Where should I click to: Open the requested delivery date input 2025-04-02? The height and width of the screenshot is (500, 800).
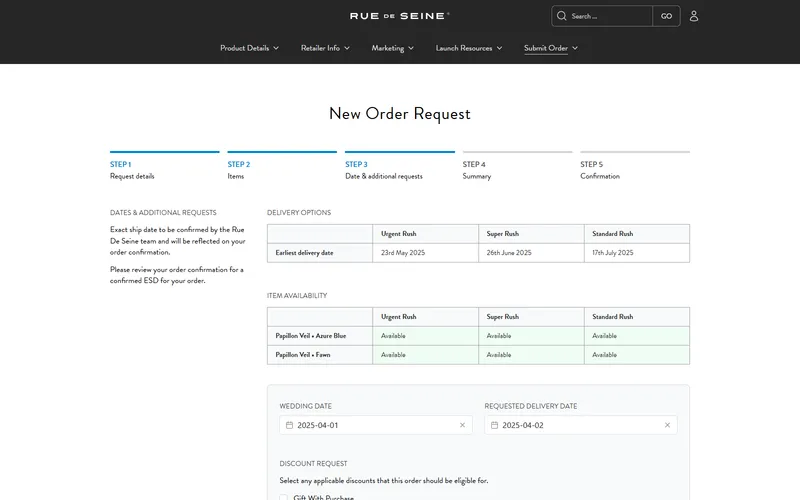pyautogui.click(x=581, y=425)
